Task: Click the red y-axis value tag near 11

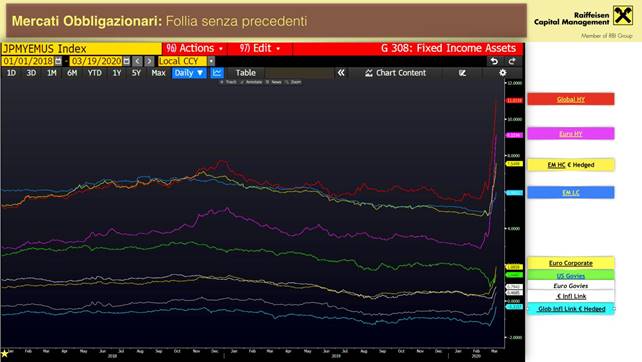Action: coord(514,100)
